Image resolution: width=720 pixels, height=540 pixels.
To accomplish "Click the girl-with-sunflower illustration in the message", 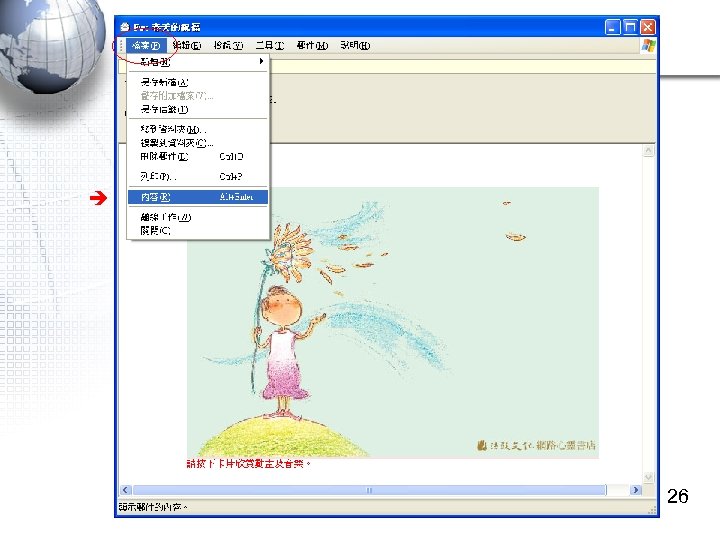I will pyautogui.click(x=393, y=322).
